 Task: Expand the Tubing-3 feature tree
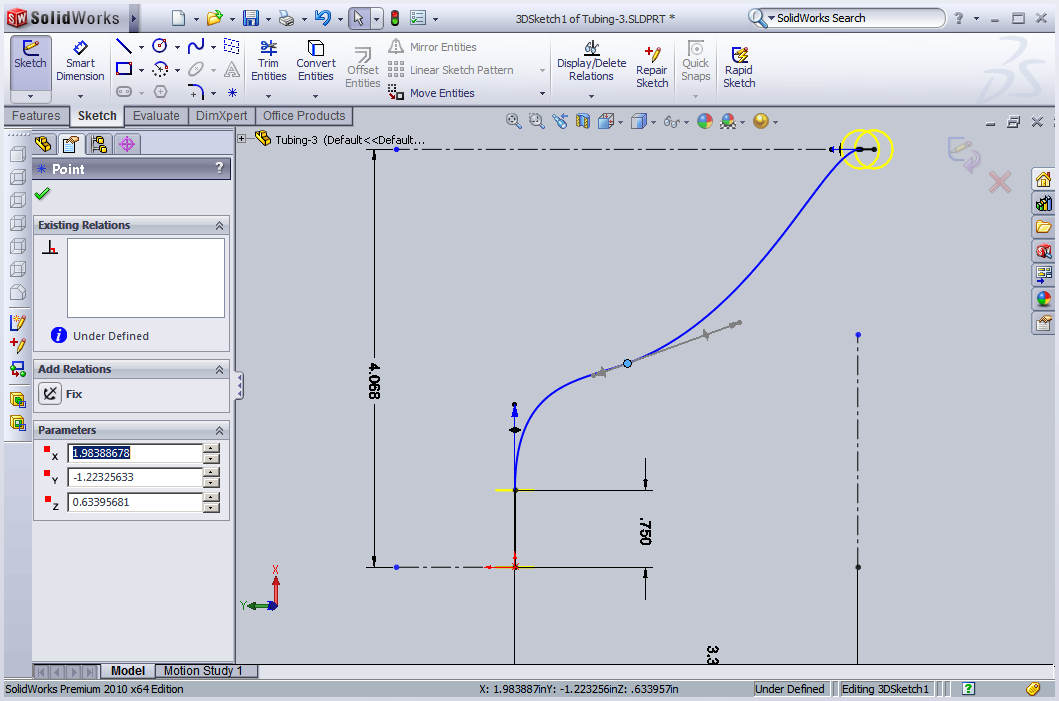tap(243, 140)
